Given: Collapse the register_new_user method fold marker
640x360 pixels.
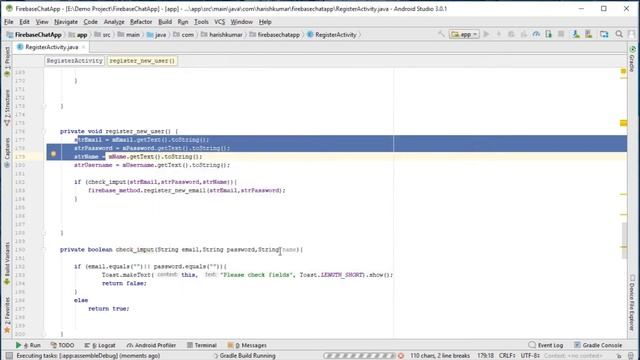Looking at the screenshot, I should pos(44,131).
